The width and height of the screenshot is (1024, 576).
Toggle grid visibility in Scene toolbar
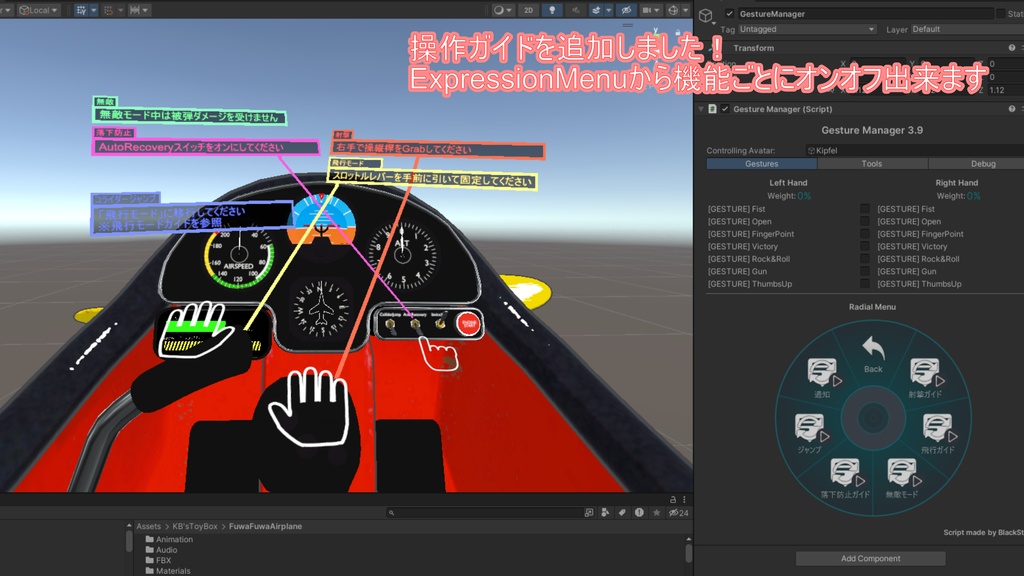82,10
